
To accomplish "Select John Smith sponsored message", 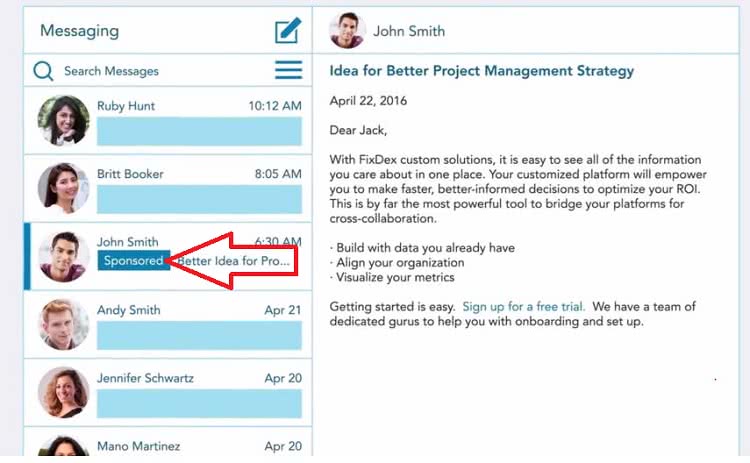I will [168, 256].
